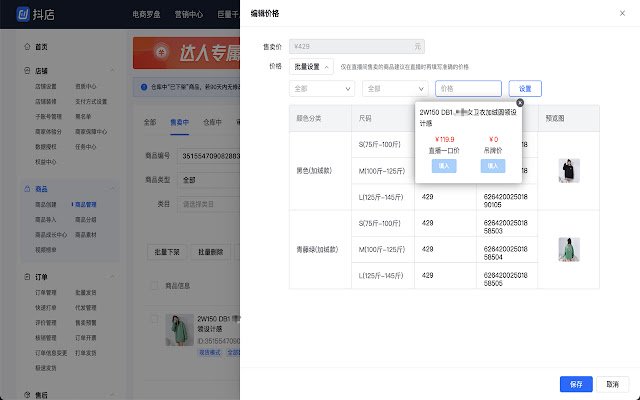Open 订单开票 in the sidebar

85,338
